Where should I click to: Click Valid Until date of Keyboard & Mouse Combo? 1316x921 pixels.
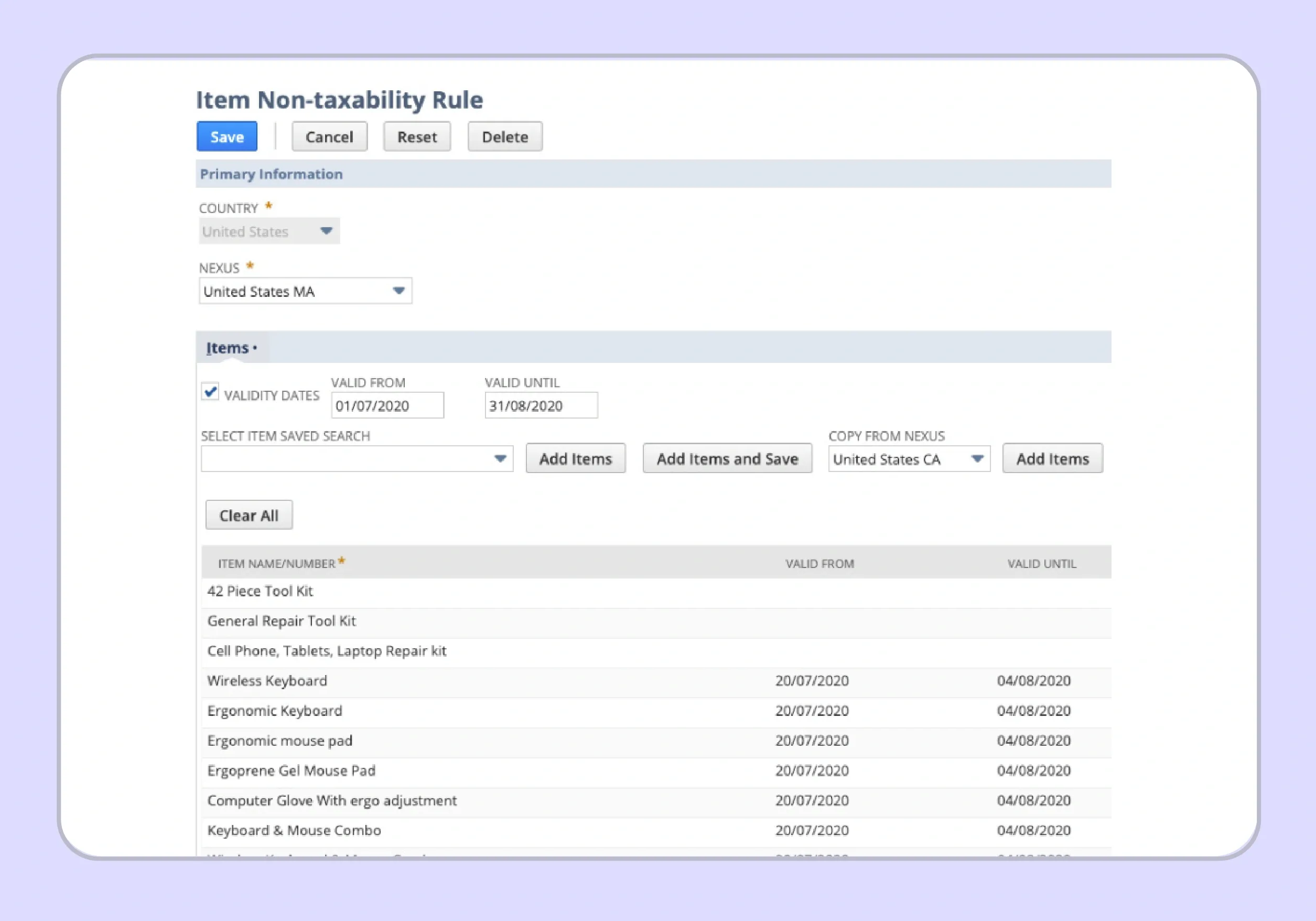(x=1033, y=830)
